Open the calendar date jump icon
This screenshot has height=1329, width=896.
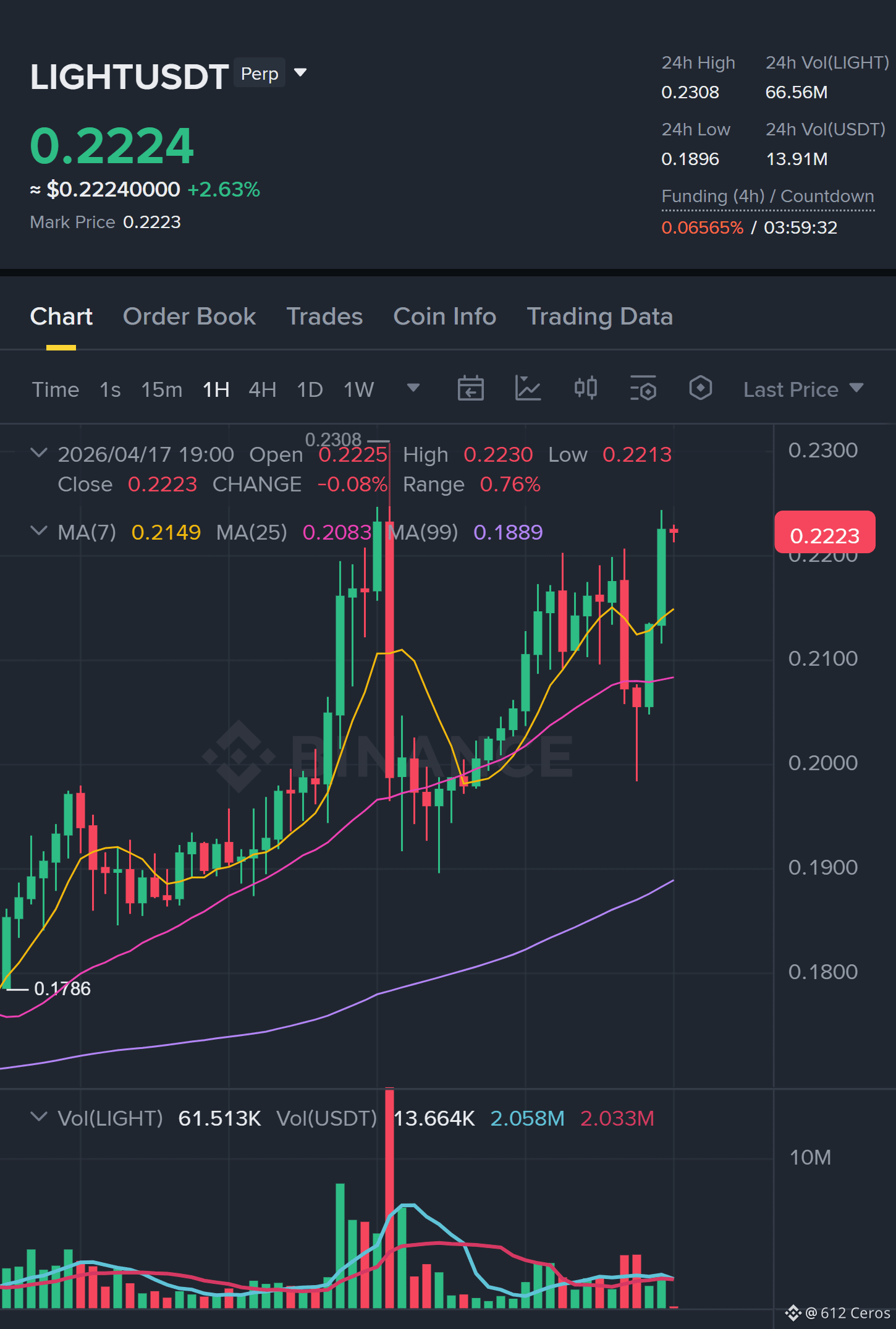click(x=470, y=389)
